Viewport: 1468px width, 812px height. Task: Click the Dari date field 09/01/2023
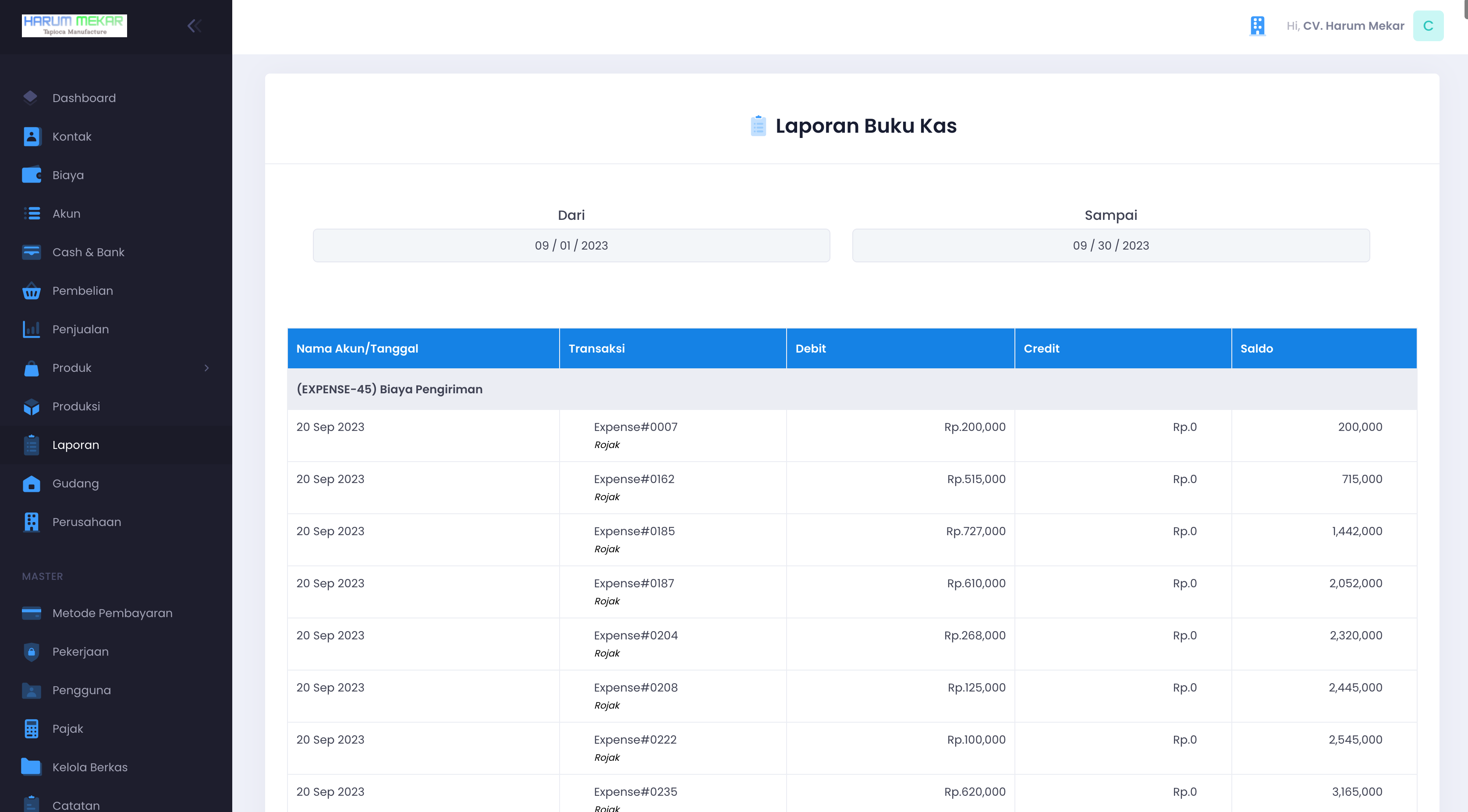(x=571, y=245)
